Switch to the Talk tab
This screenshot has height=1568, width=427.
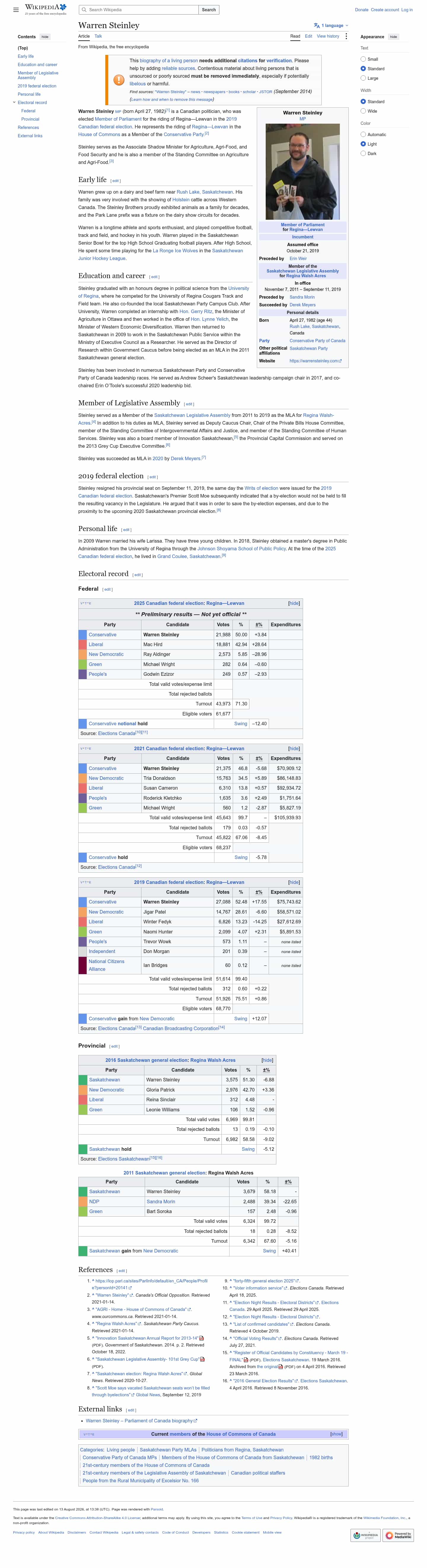click(x=98, y=36)
